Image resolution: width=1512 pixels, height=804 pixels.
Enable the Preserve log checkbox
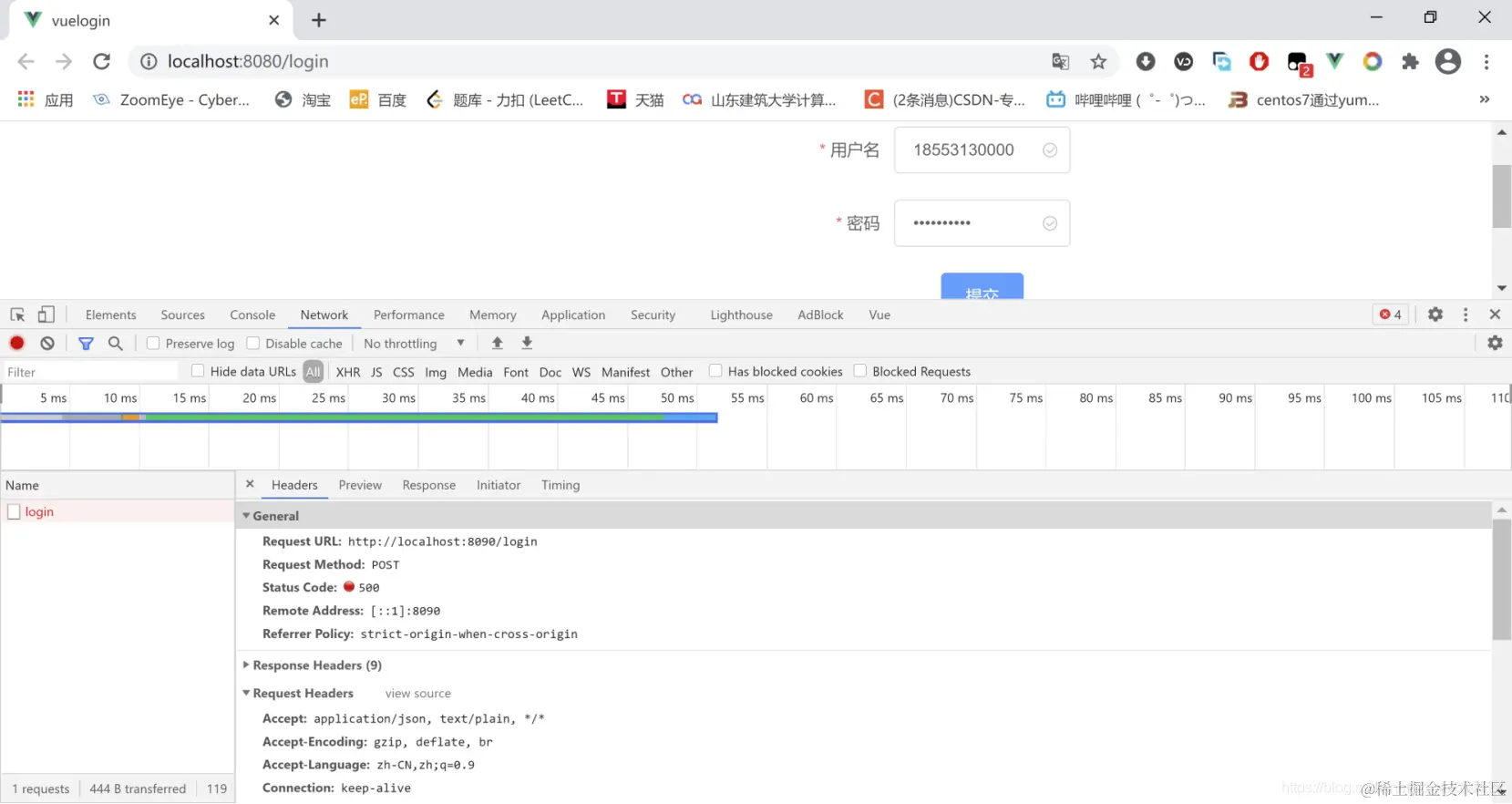pos(153,343)
